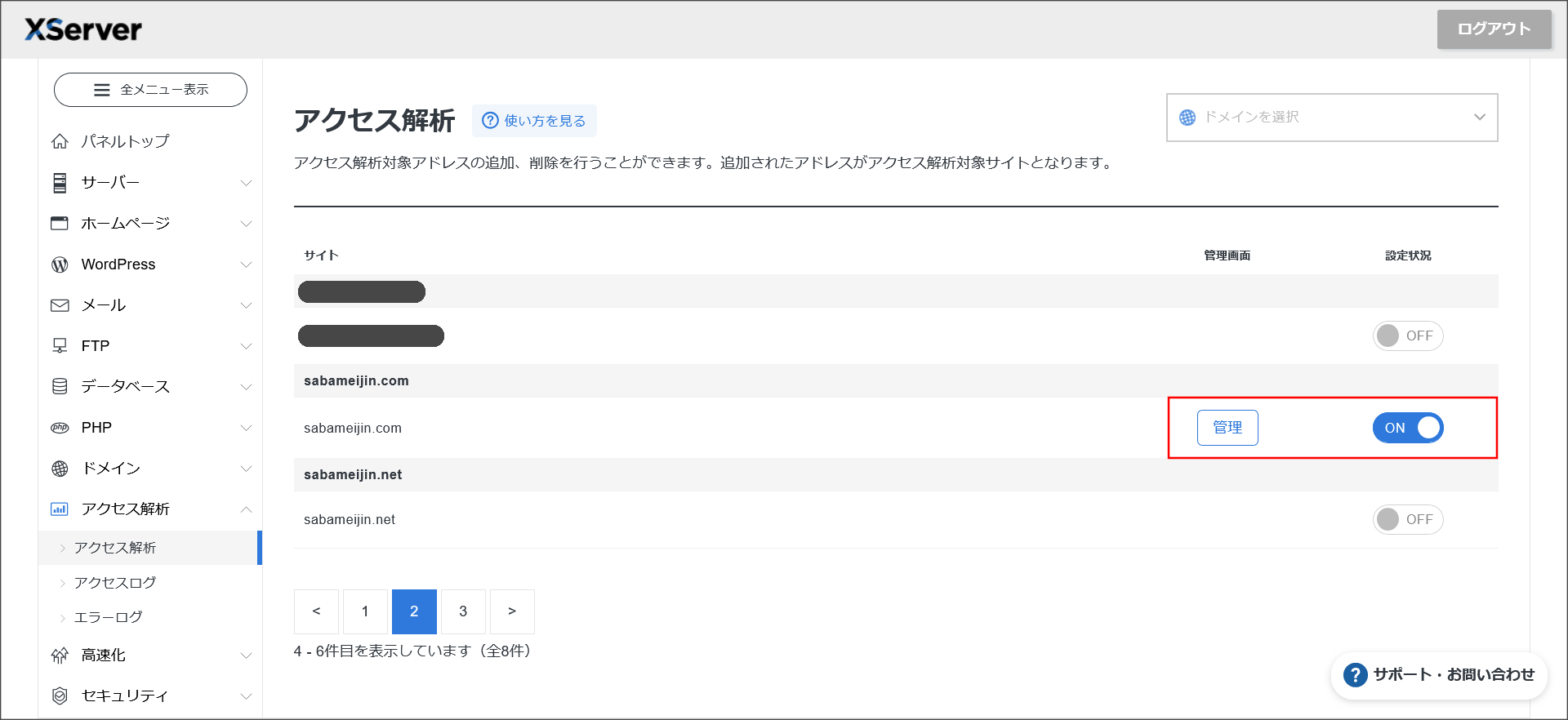Viewport: 1568px width, 720px height.
Task: Click the sabameijin.com site row text
Action: 353,428
